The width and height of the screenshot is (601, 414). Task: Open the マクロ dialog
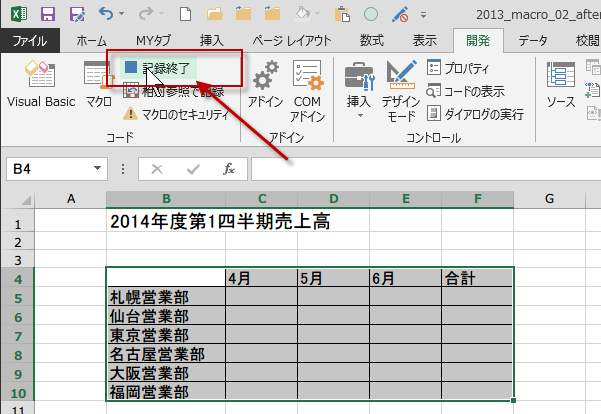pos(98,84)
